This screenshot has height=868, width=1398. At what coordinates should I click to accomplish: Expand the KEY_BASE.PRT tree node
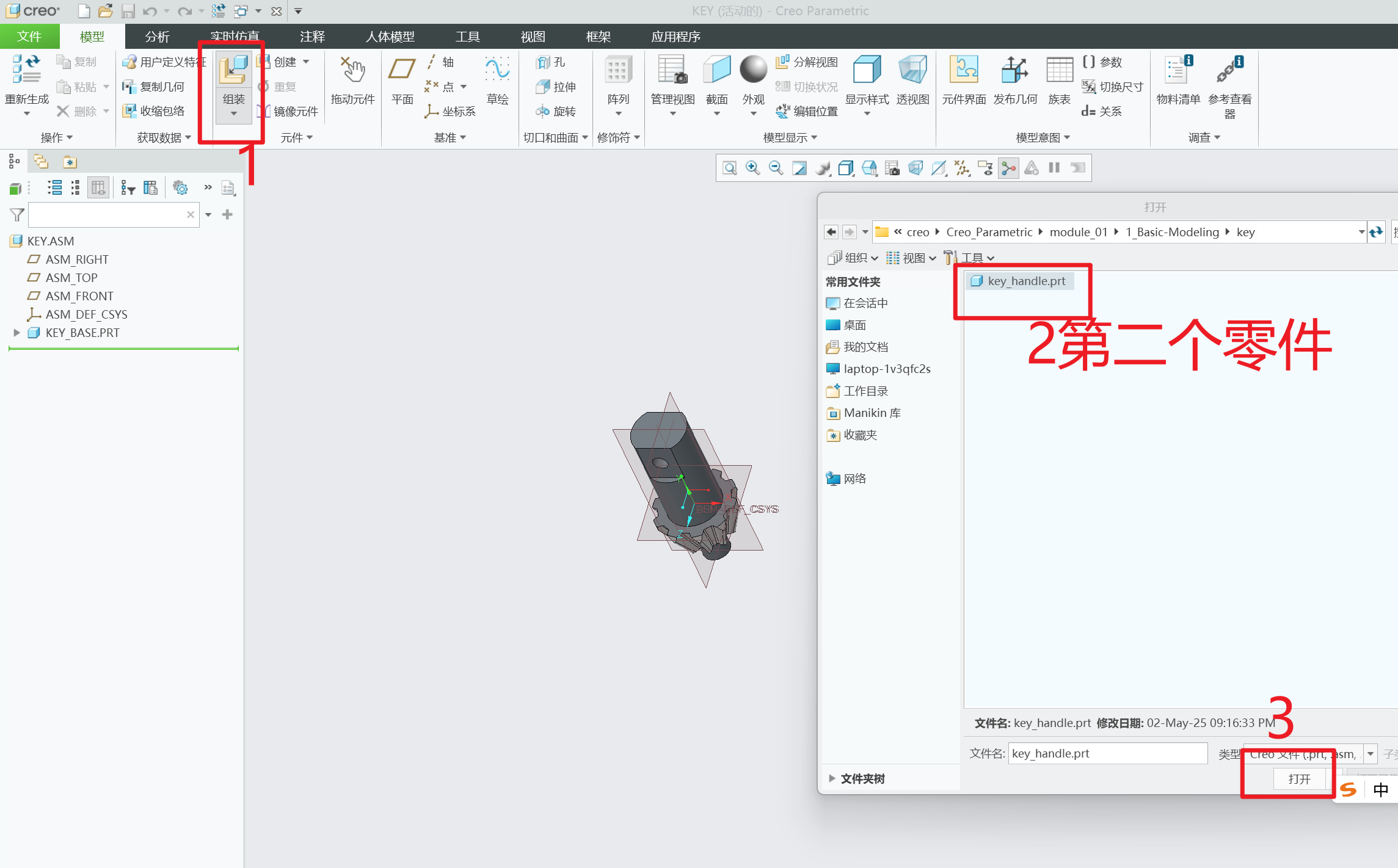click(x=16, y=333)
